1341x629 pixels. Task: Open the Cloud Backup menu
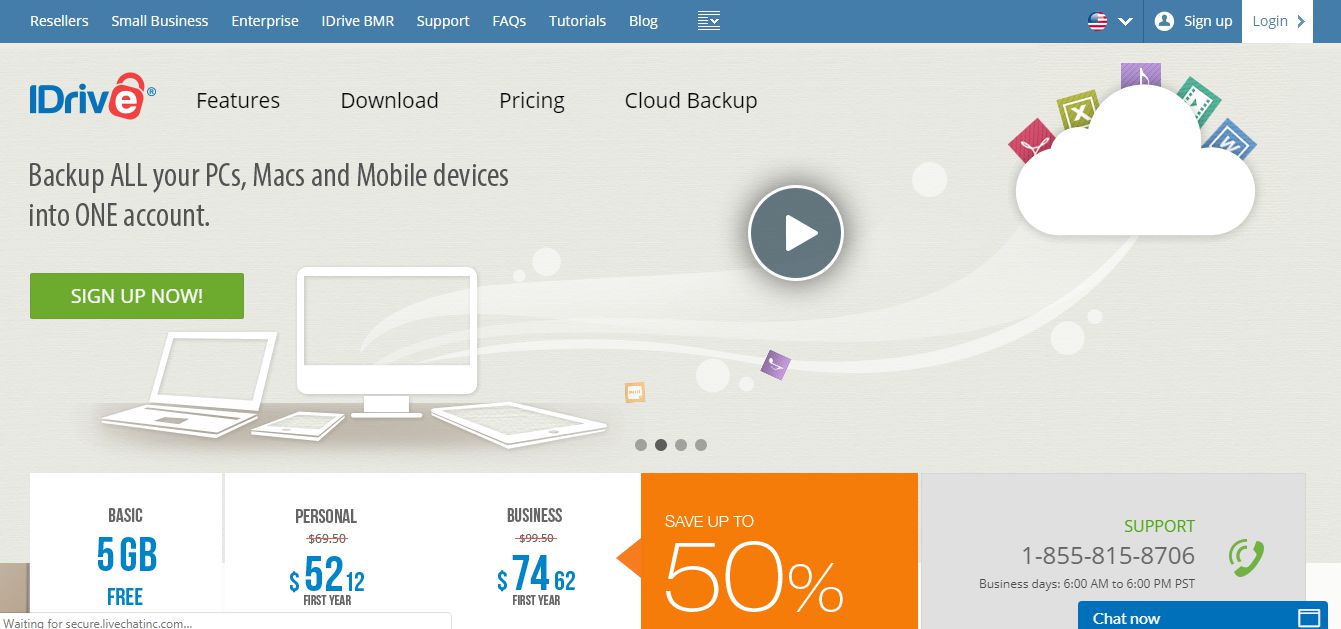click(x=691, y=100)
